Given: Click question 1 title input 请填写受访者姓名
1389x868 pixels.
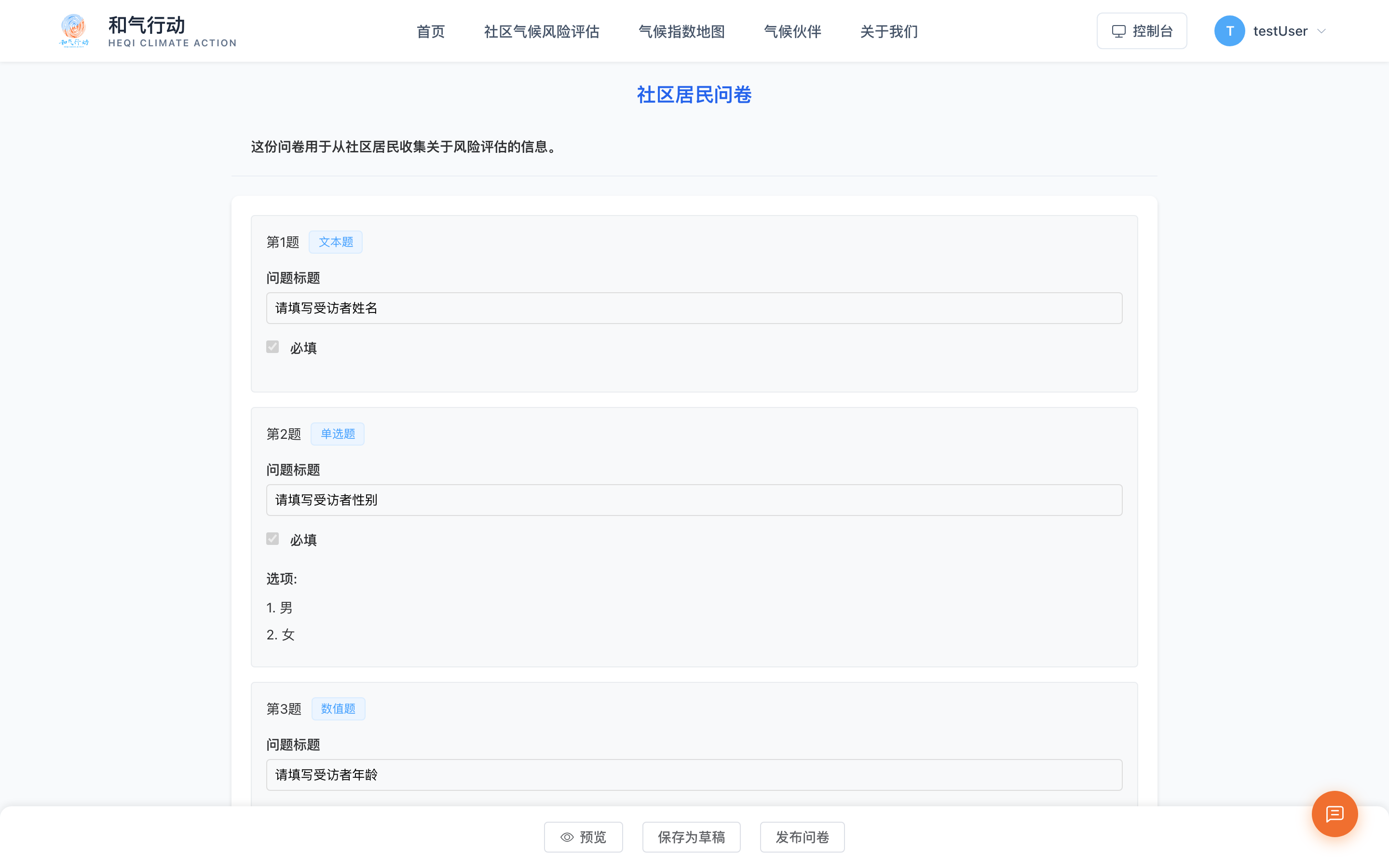Looking at the screenshot, I should coord(694,308).
